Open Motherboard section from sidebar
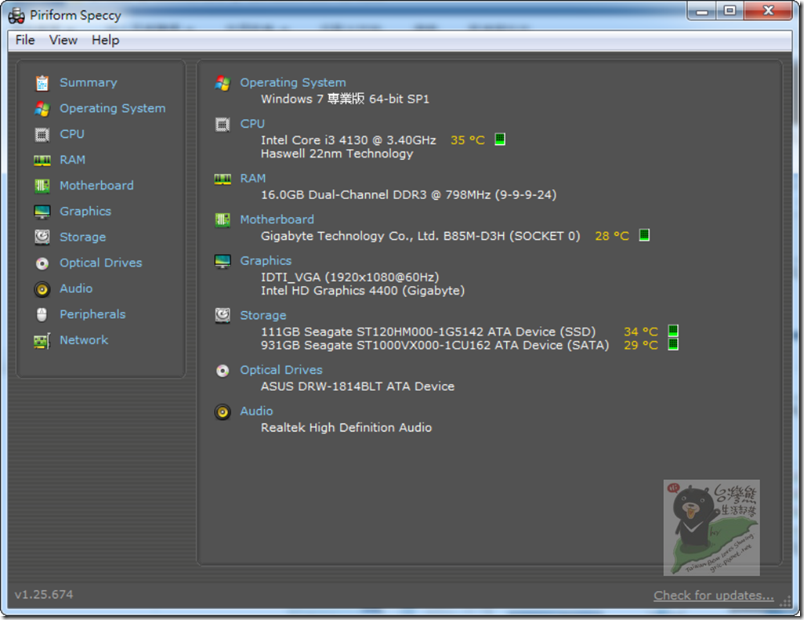 96,185
